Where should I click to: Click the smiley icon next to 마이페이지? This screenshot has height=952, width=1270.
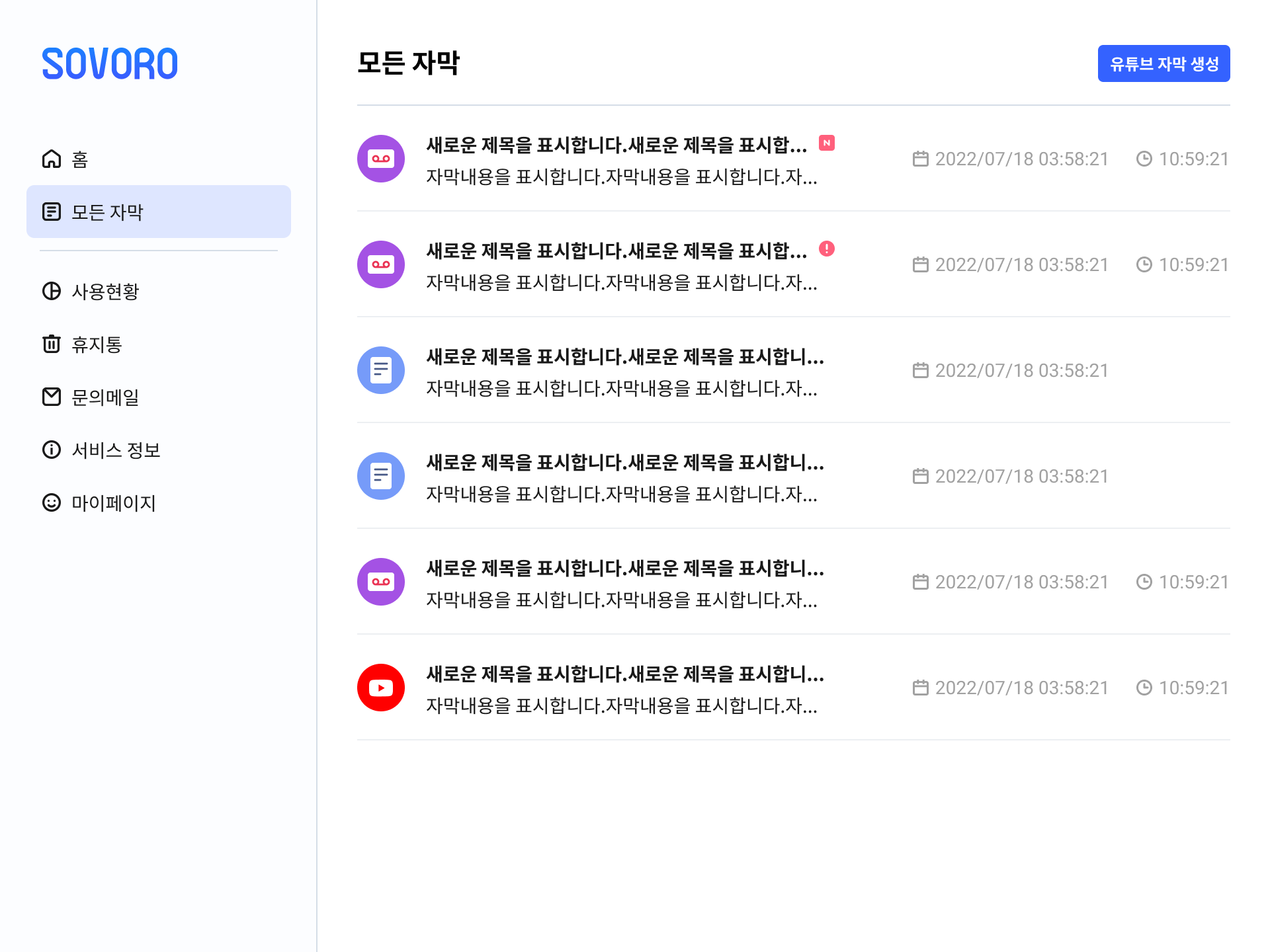(52, 502)
